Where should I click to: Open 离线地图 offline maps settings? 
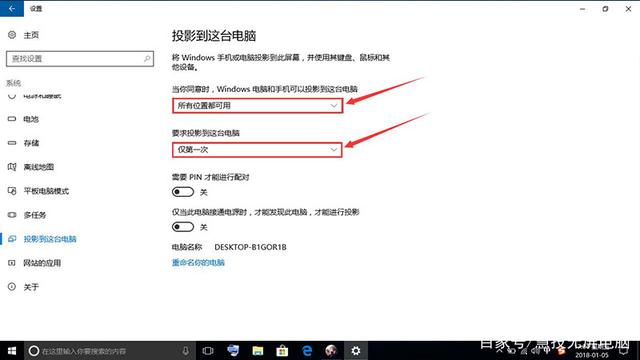point(39,167)
